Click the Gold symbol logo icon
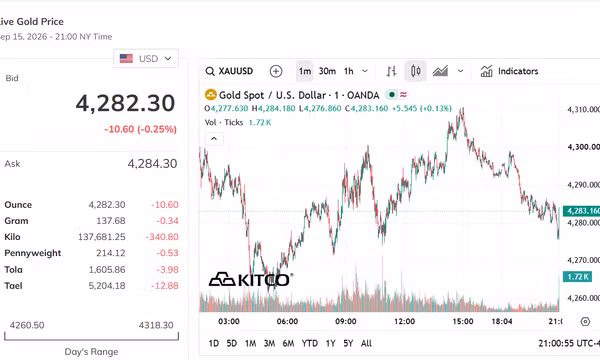 pyautogui.click(x=210, y=94)
